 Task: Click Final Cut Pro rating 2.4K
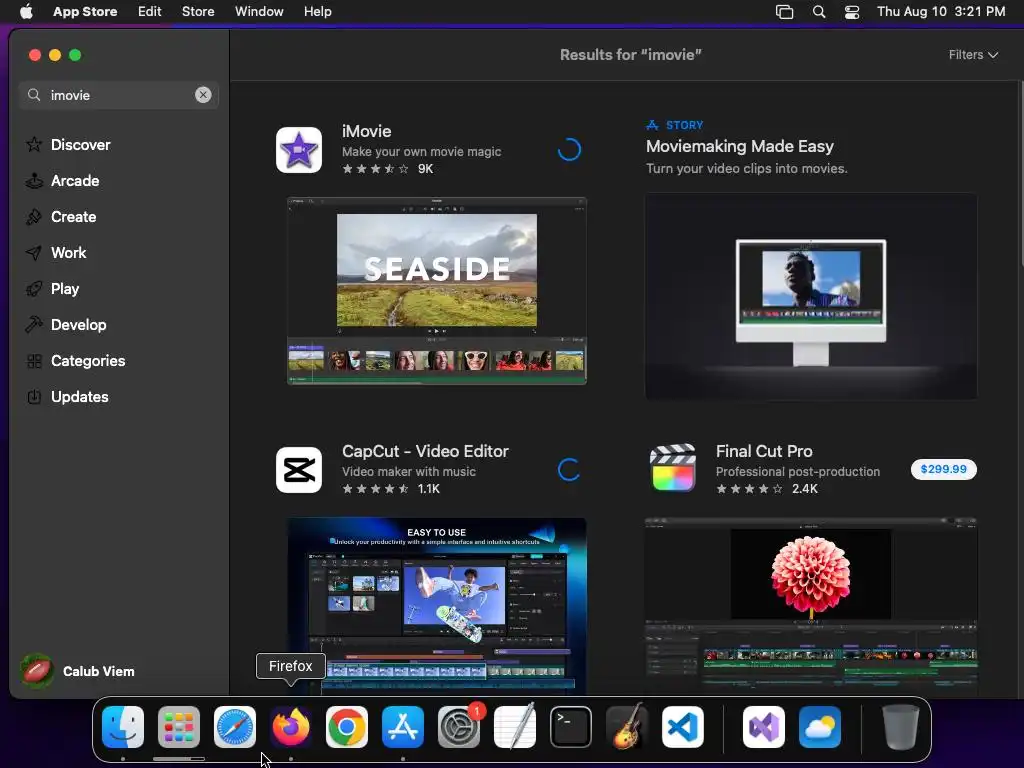click(767, 488)
